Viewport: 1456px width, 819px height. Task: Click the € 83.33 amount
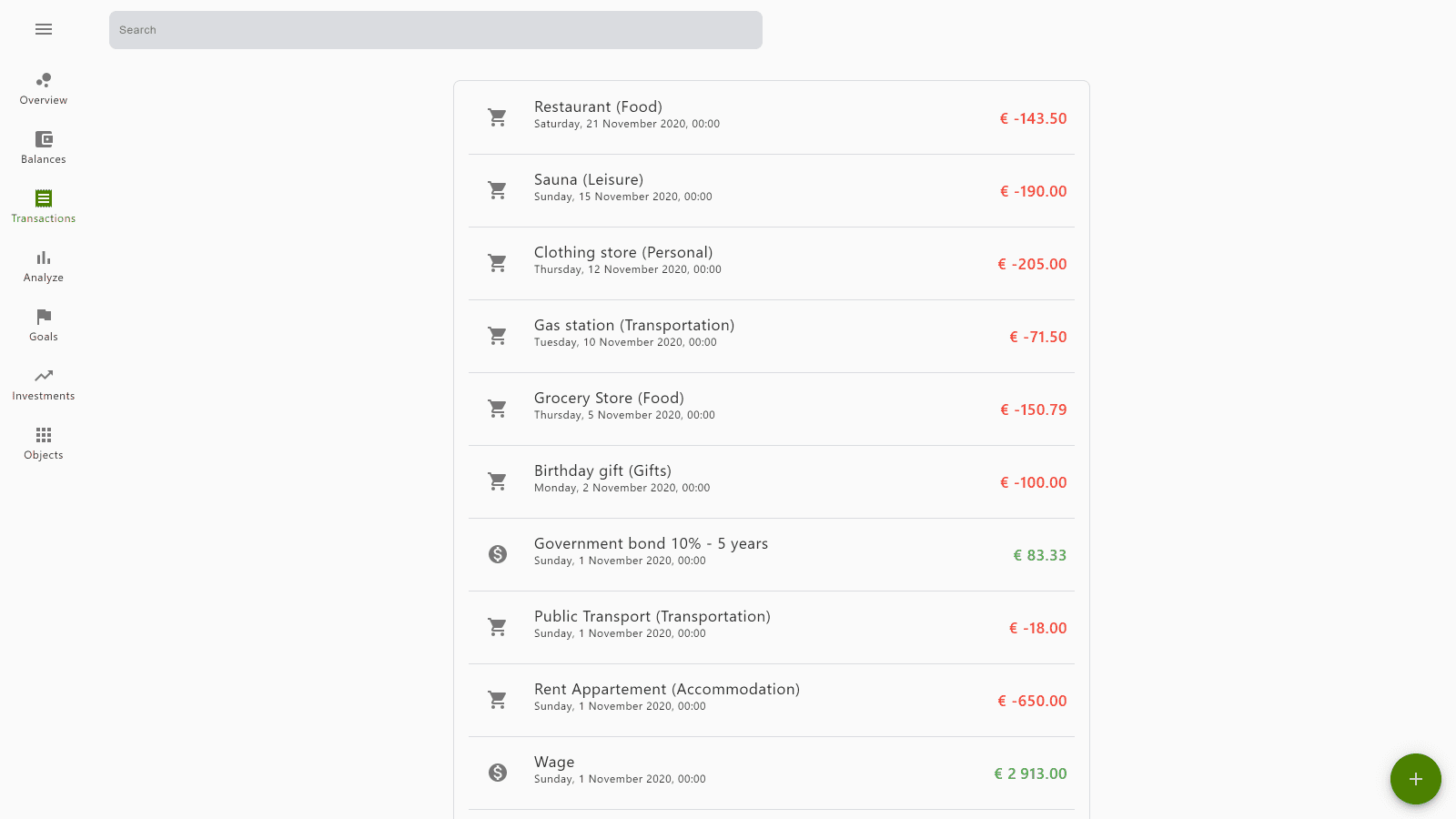click(x=1039, y=555)
